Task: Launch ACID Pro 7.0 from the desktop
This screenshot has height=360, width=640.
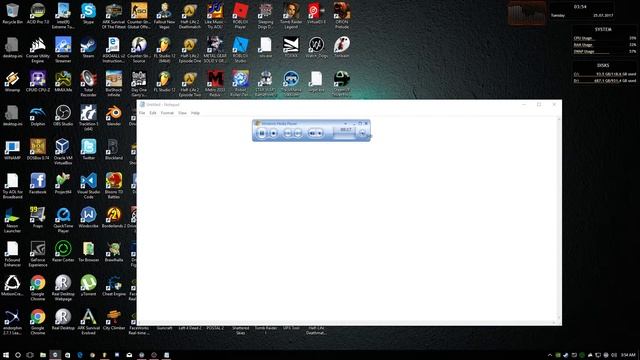Action: (38, 13)
